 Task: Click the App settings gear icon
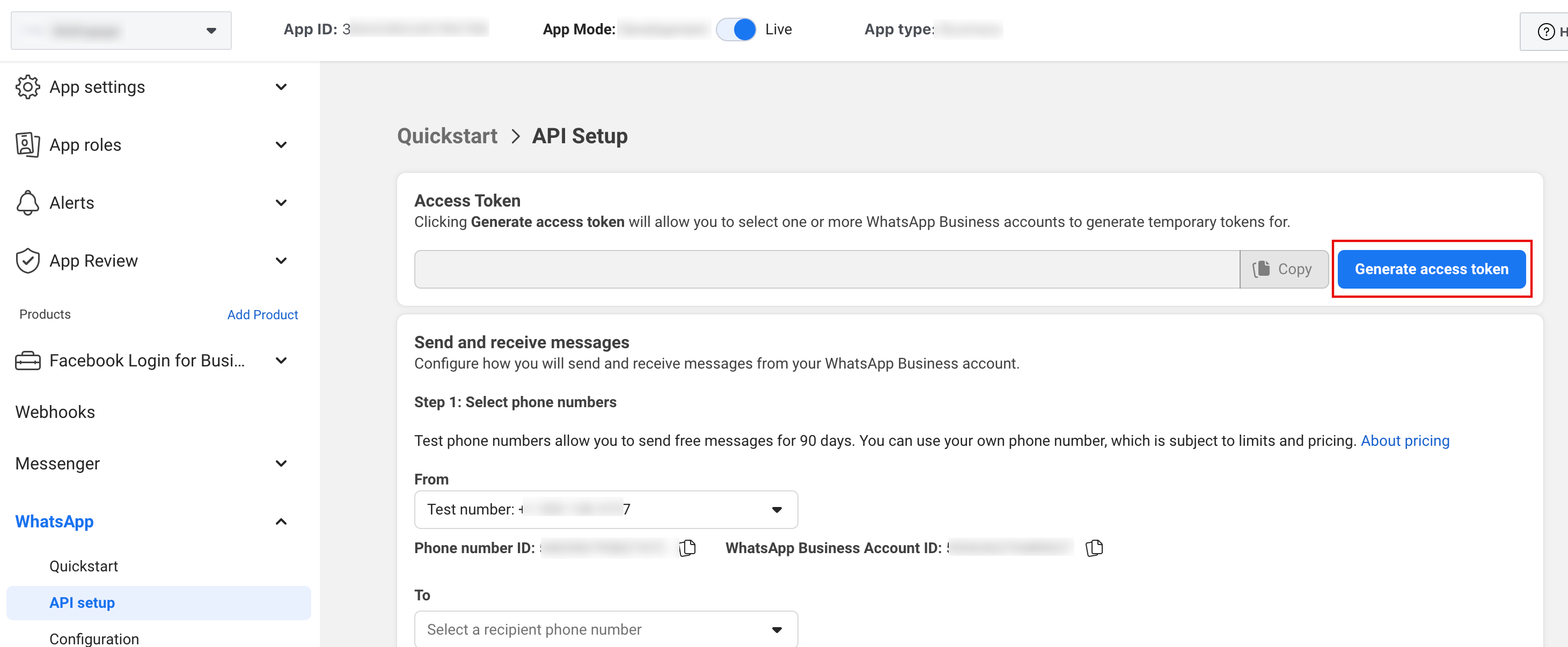[28, 87]
